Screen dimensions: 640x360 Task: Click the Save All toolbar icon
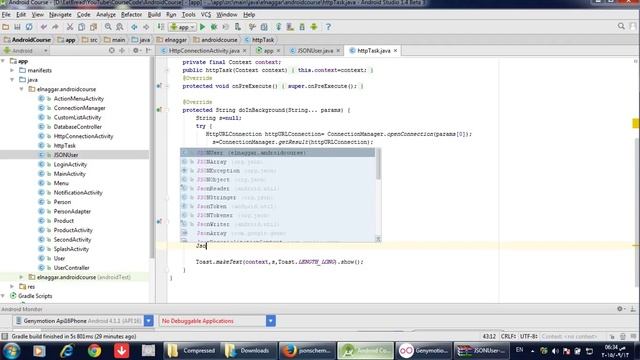[x=17, y=27]
